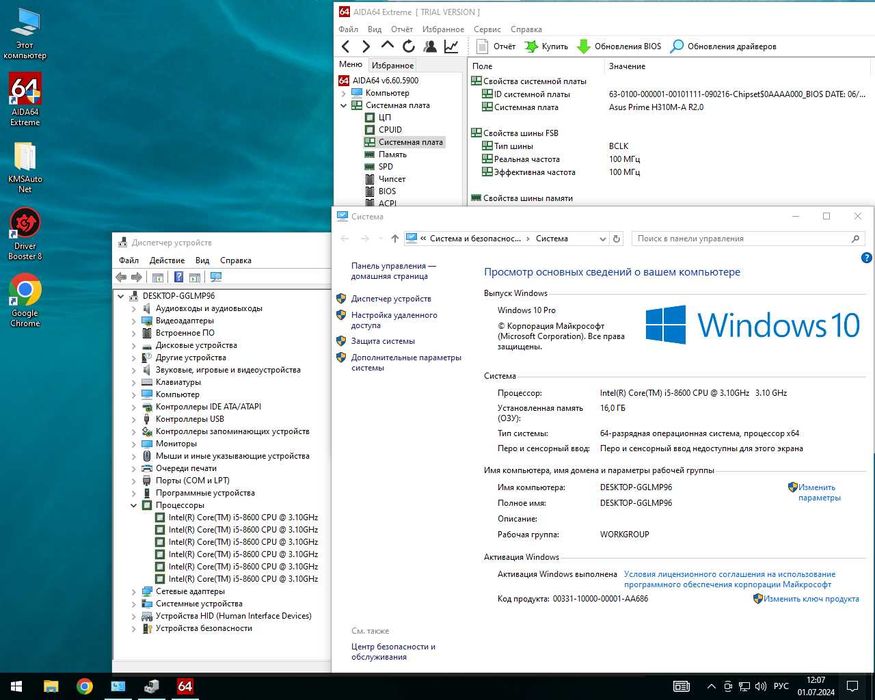Click the license agreement terms link

(729, 579)
